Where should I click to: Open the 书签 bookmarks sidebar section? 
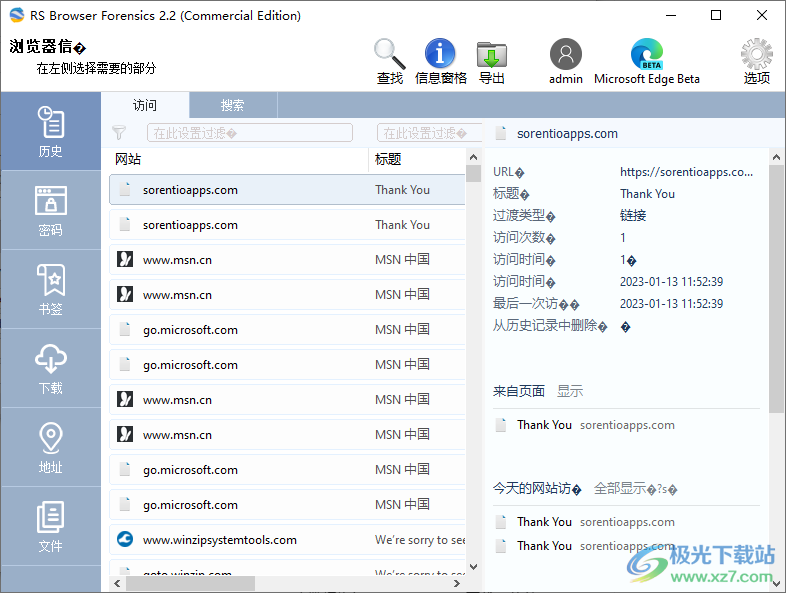tap(51, 289)
